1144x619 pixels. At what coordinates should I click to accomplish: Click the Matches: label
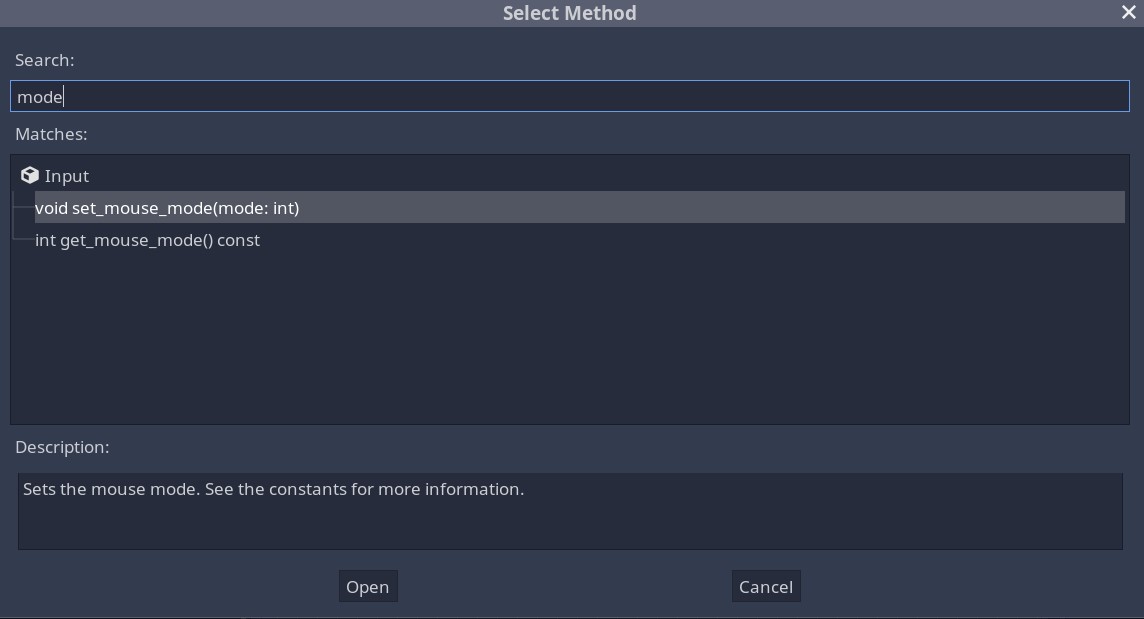51,134
